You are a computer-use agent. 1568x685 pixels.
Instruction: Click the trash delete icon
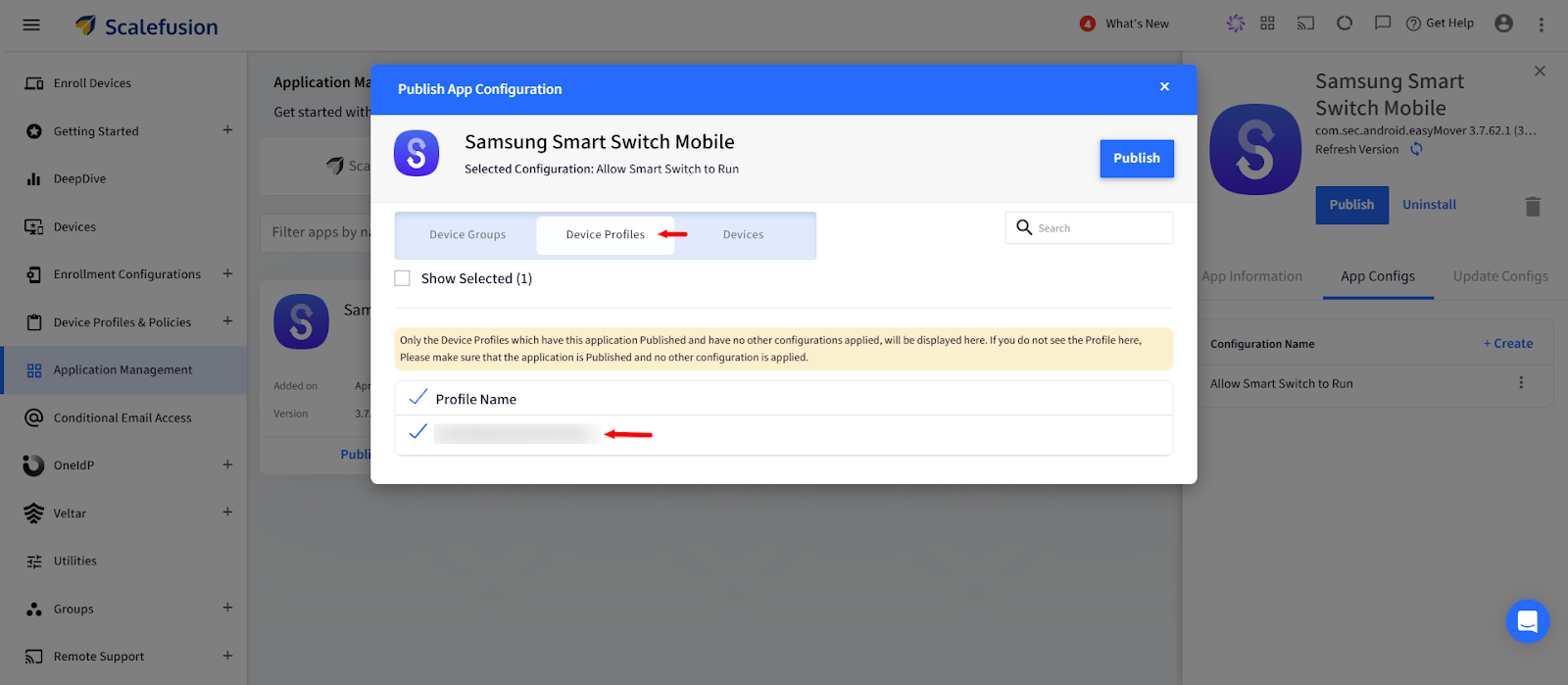coord(1533,206)
